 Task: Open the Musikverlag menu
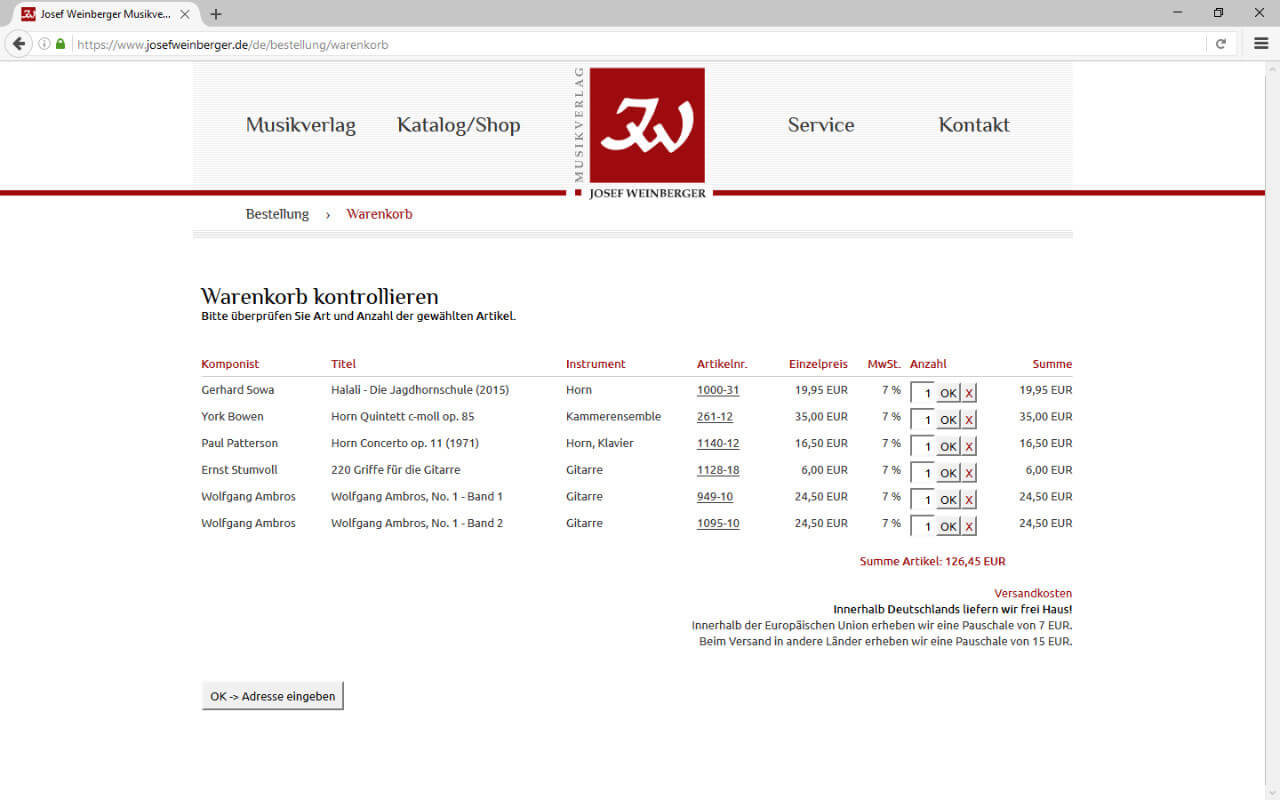(x=301, y=125)
